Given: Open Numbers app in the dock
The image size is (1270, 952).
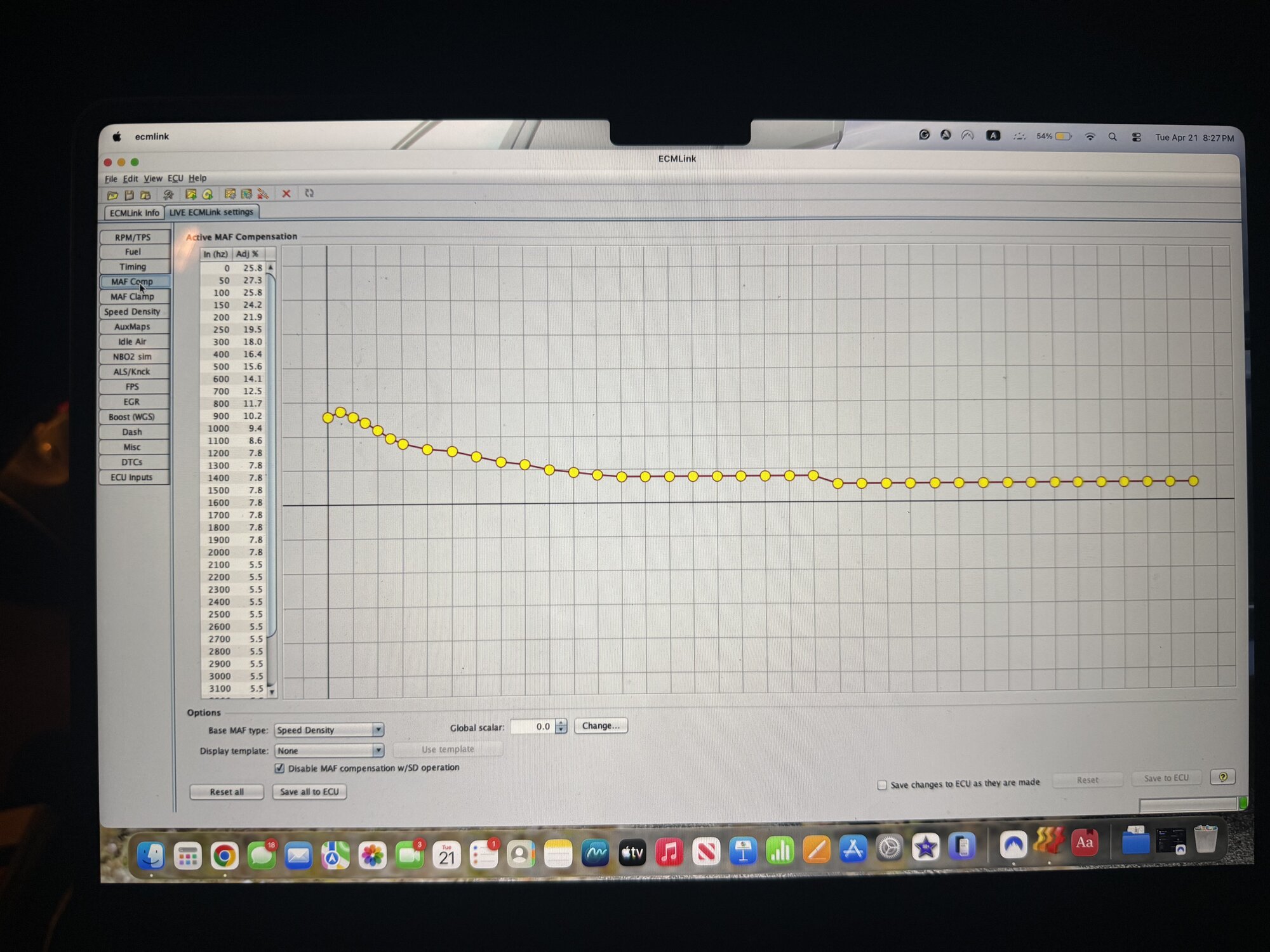Looking at the screenshot, I should (780, 850).
